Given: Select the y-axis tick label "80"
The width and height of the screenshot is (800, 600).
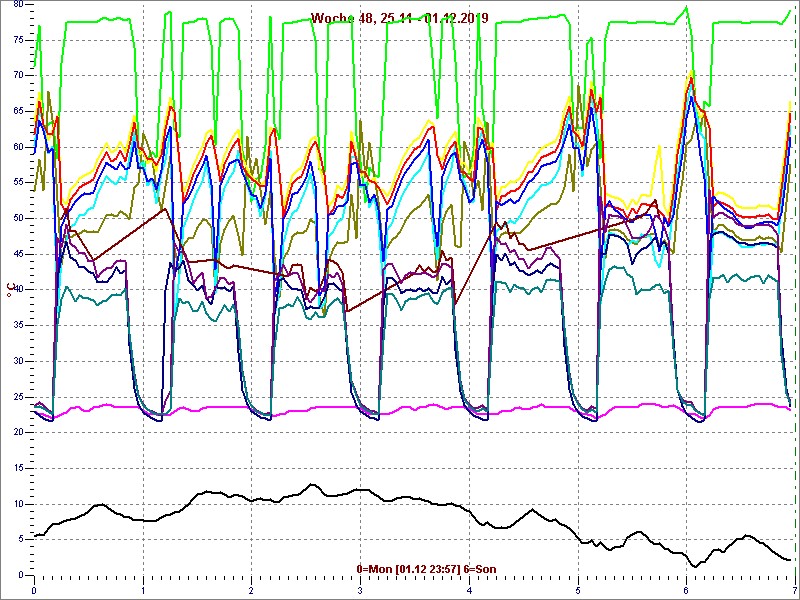Looking at the screenshot, I should (x=18, y=4).
